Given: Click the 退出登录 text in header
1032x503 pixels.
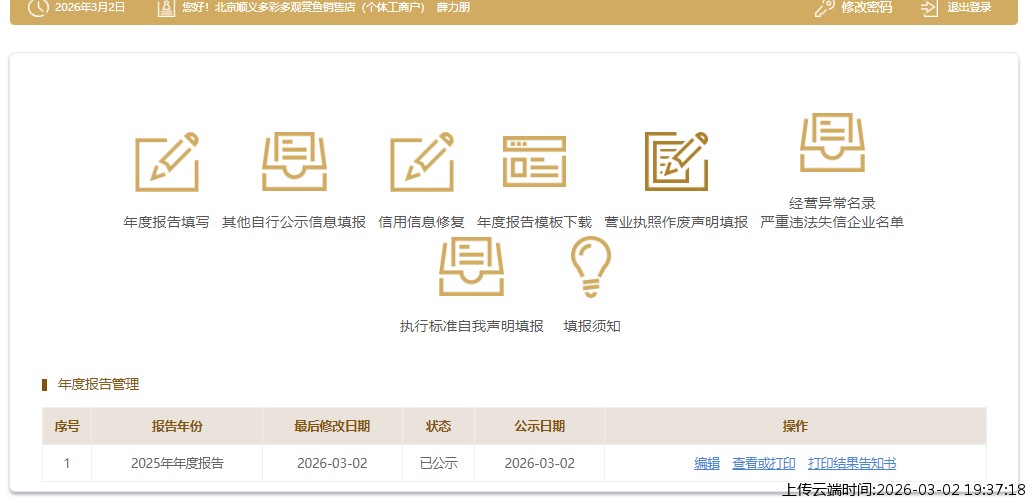Looking at the screenshot, I should tap(969, 8).
